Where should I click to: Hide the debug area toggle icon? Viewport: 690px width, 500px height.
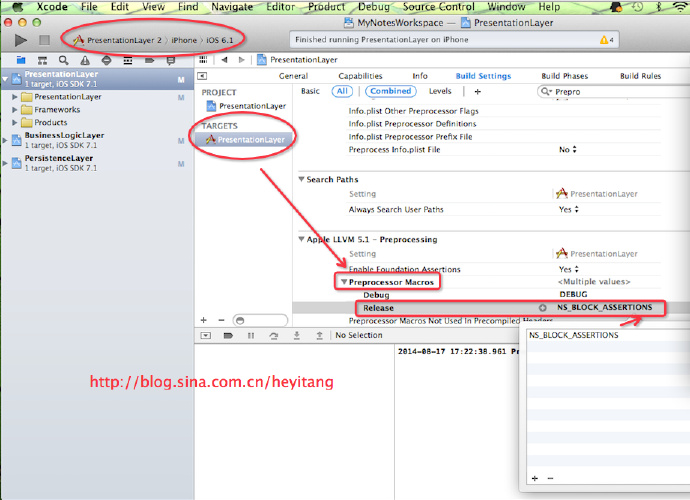206,335
